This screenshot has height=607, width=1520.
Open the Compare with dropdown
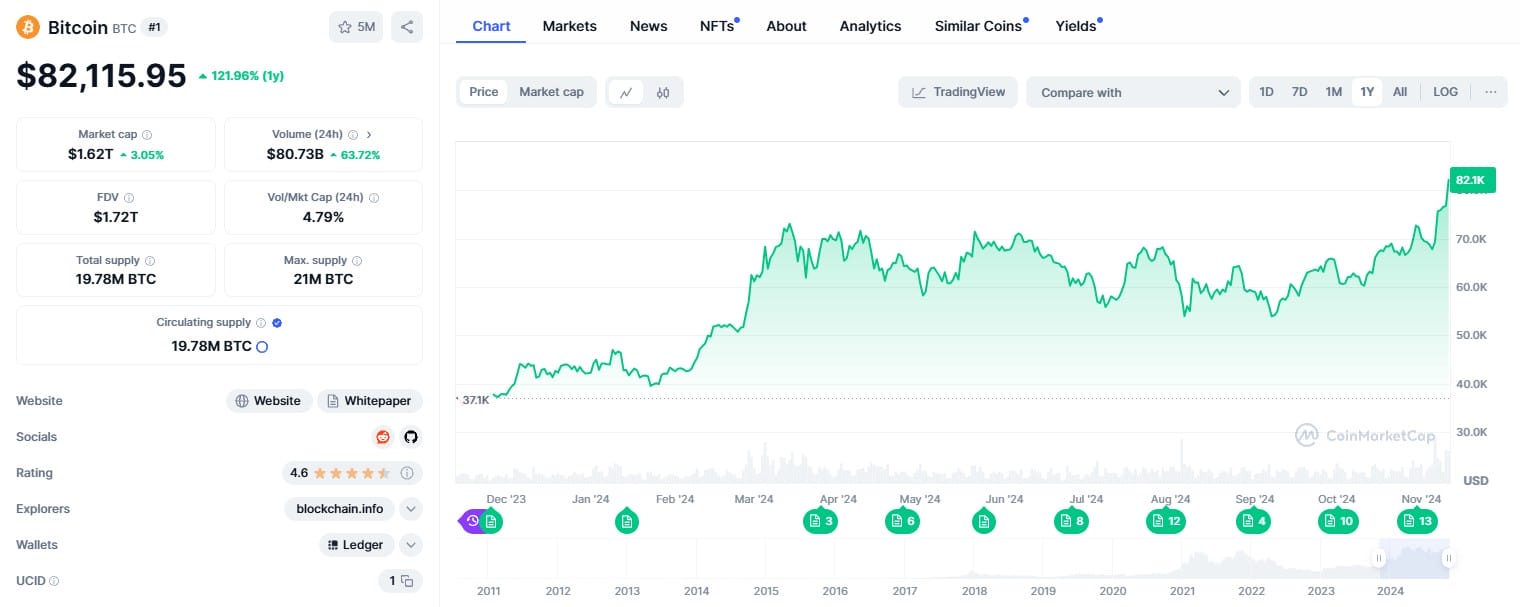coord(1134,92)
